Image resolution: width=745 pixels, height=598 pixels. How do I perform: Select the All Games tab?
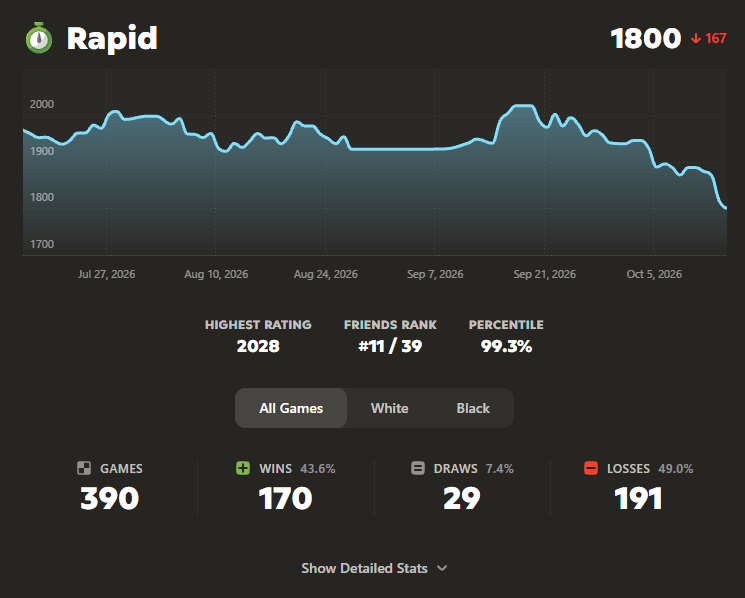[291, 408]
